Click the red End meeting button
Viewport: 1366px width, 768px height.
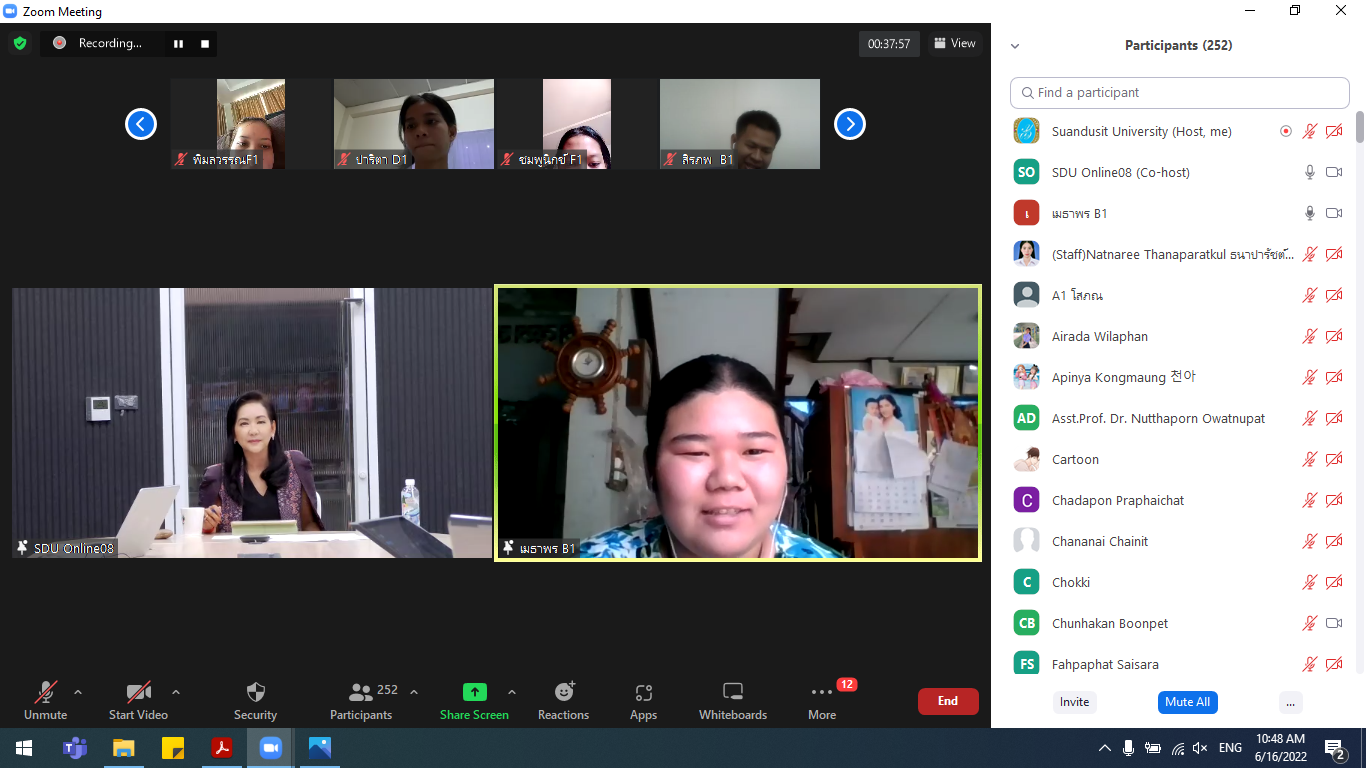tap(947, 701)
